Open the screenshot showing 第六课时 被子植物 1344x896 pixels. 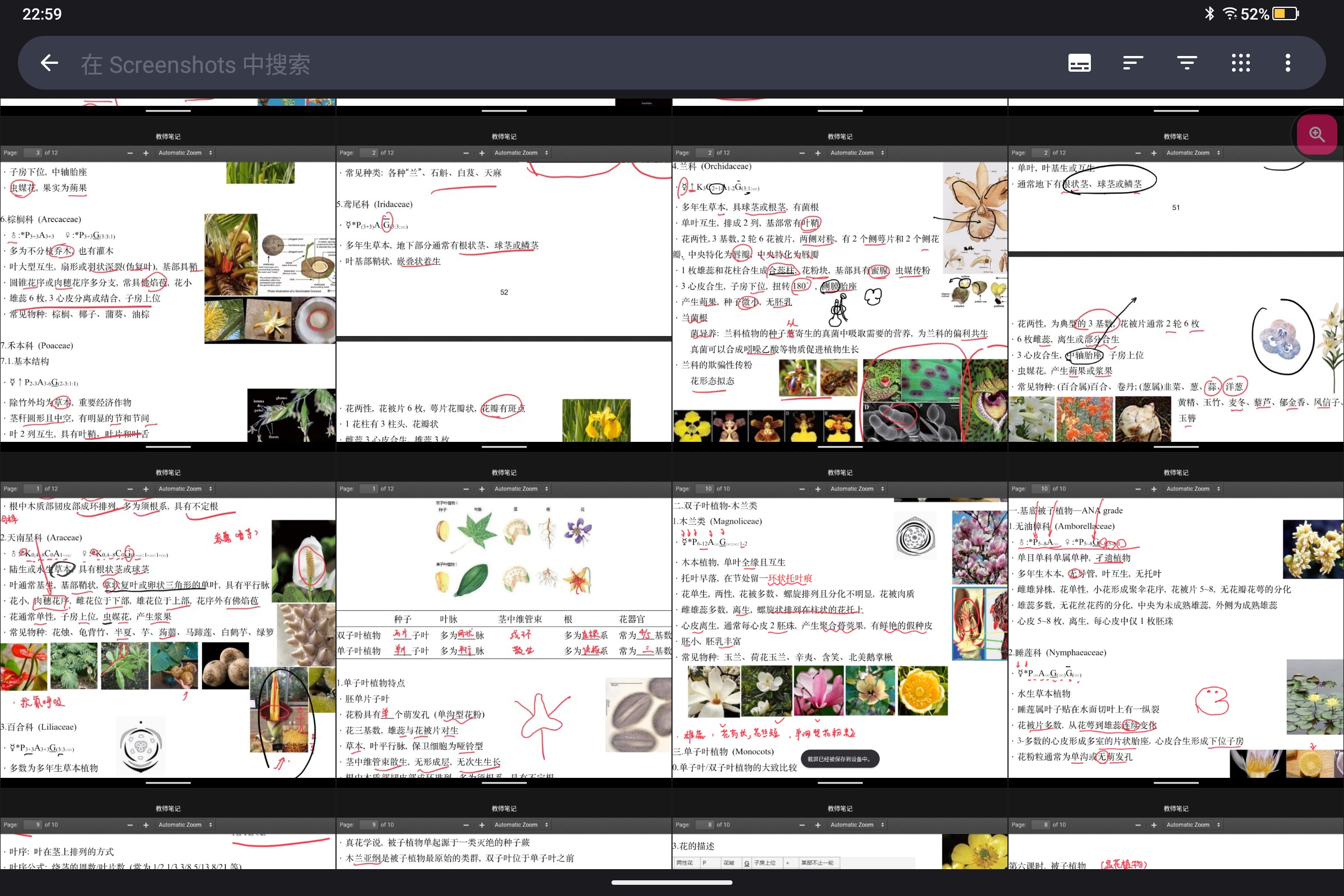pyautogui.click(x=1176, y=829)
